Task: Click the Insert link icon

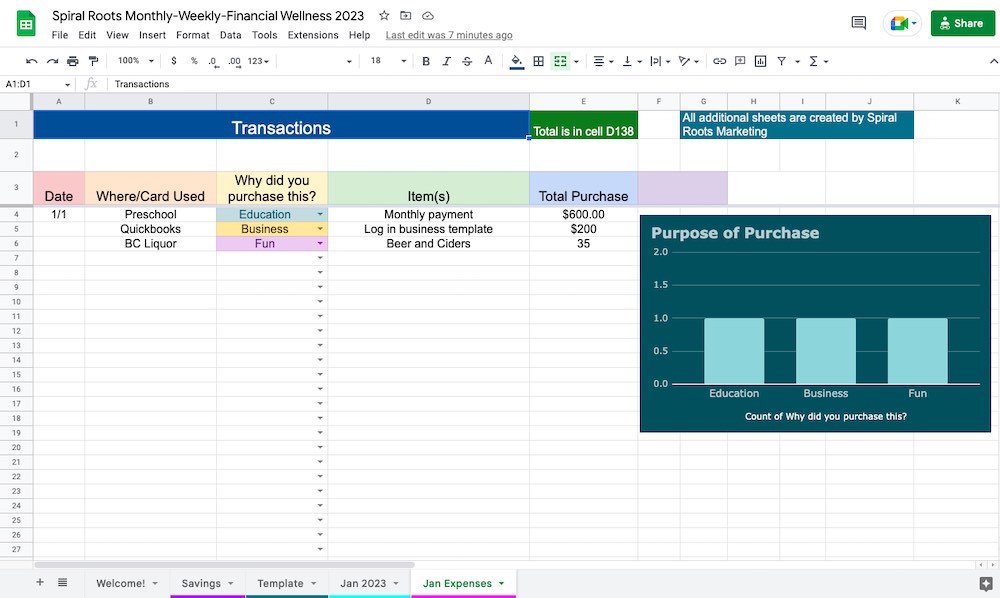Action: coord(719,61)
